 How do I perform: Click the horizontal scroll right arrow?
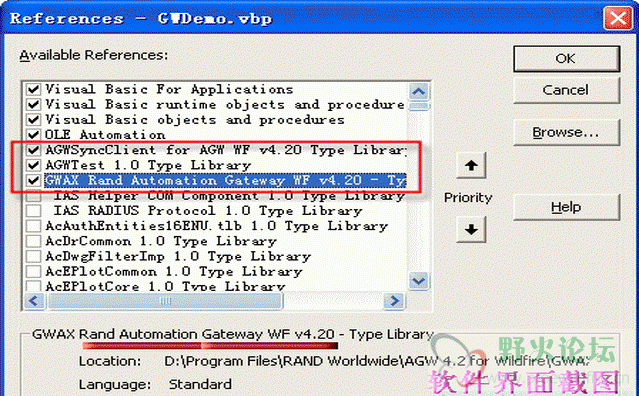tap(394, 301)
